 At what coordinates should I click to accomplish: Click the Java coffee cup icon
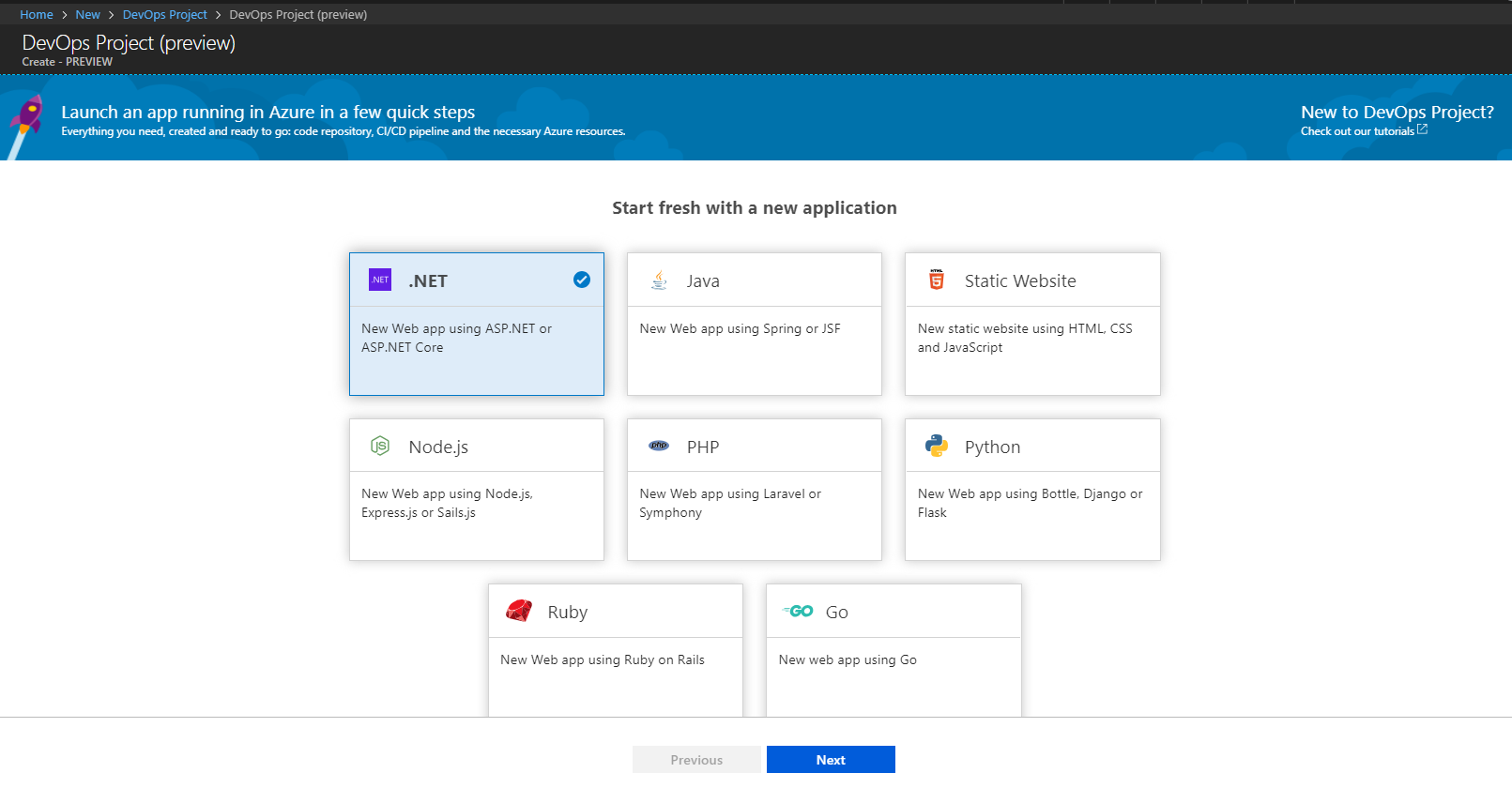(659, 280)
